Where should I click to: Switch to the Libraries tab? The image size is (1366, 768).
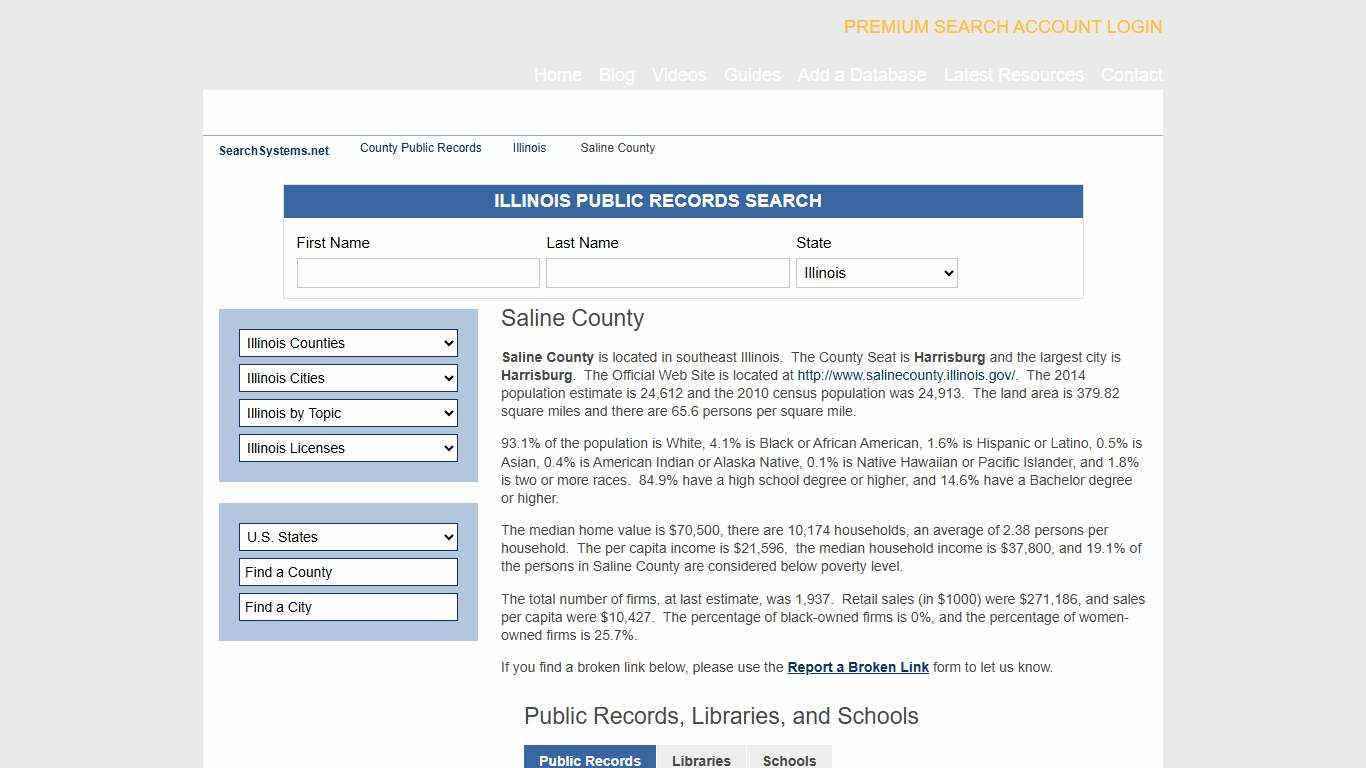700,760
